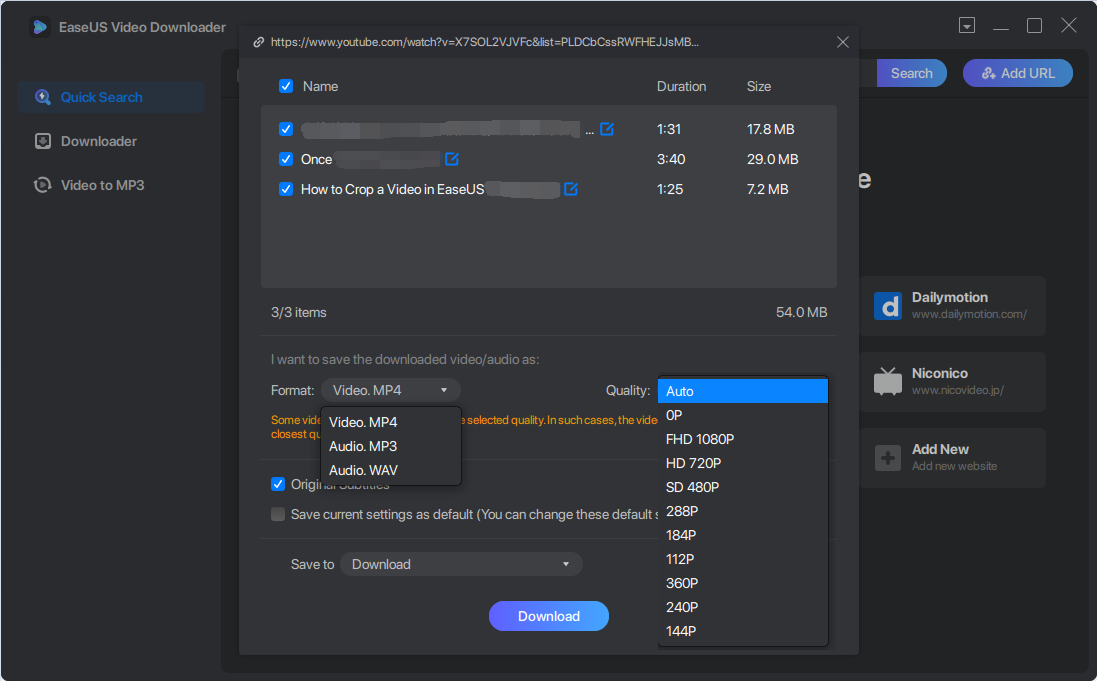Select 144P quality option
The width and height of the screenshot is (1097, 681).
(x=743, y=631)
